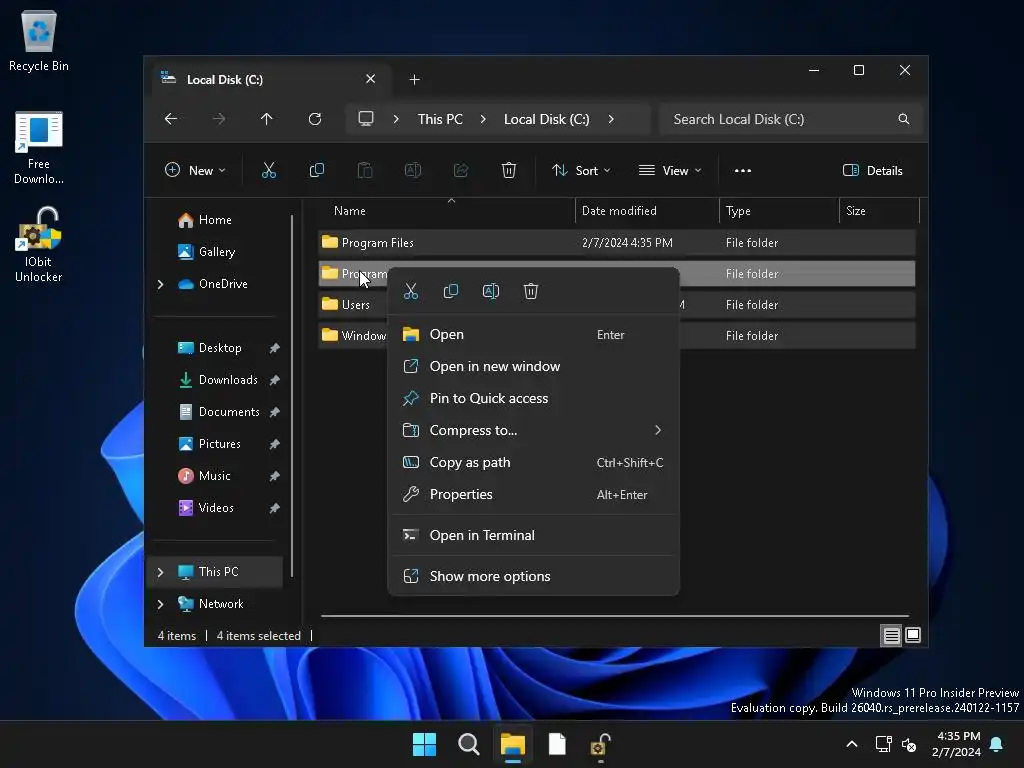Sort by the Type column header
1024x768 pixels.
(738, 211)
